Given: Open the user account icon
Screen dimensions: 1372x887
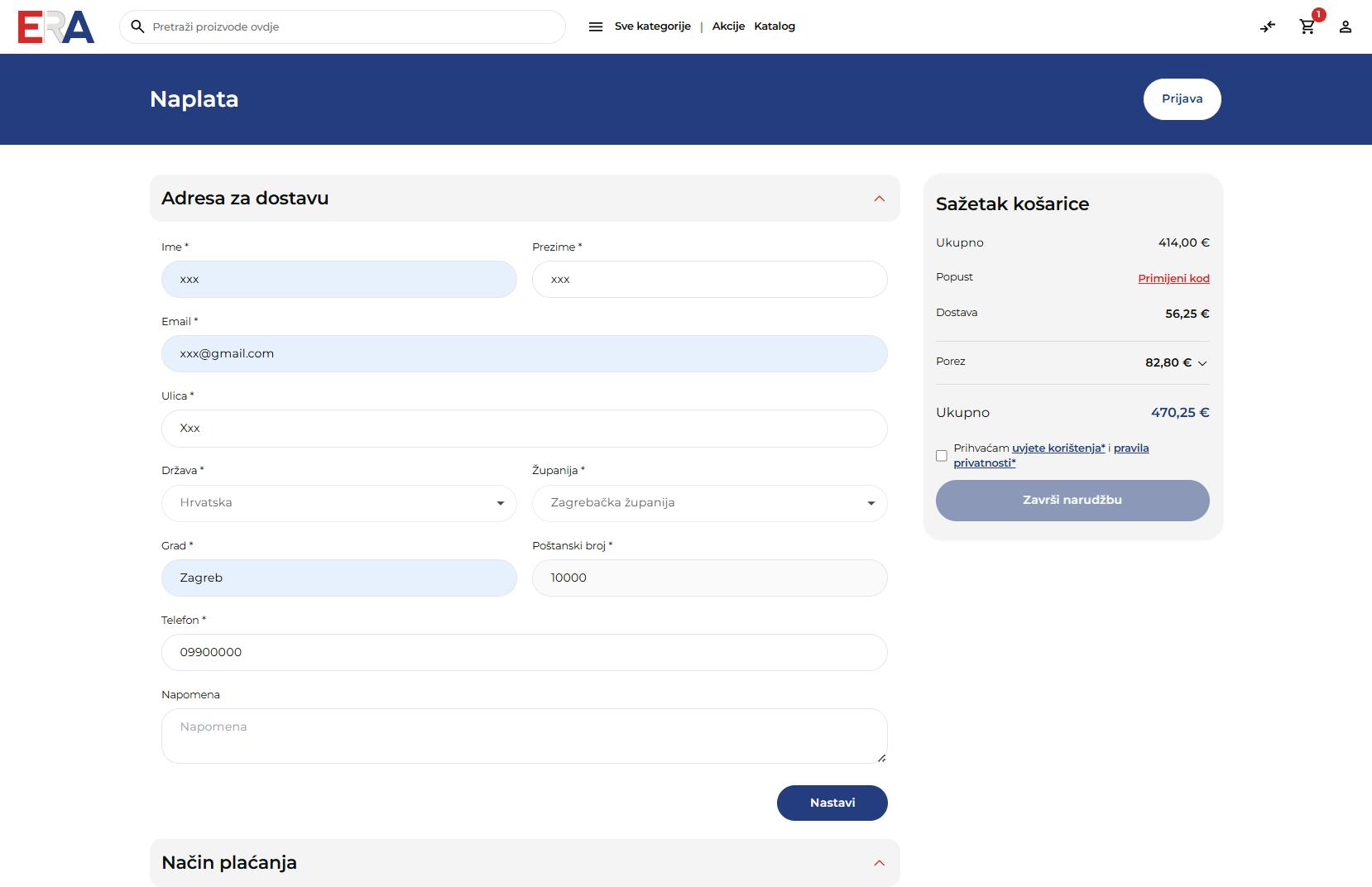Looking at the screenshot, I should point(1346,26).
